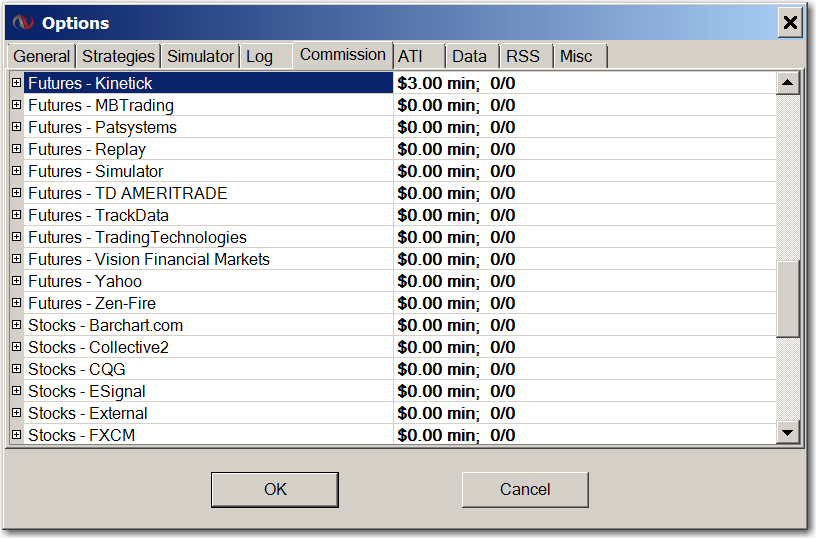This screenshot has width=816, height=538.
Task: Select the Futures - Replay label
Action: pyautogui.click(x=87, y=149)
